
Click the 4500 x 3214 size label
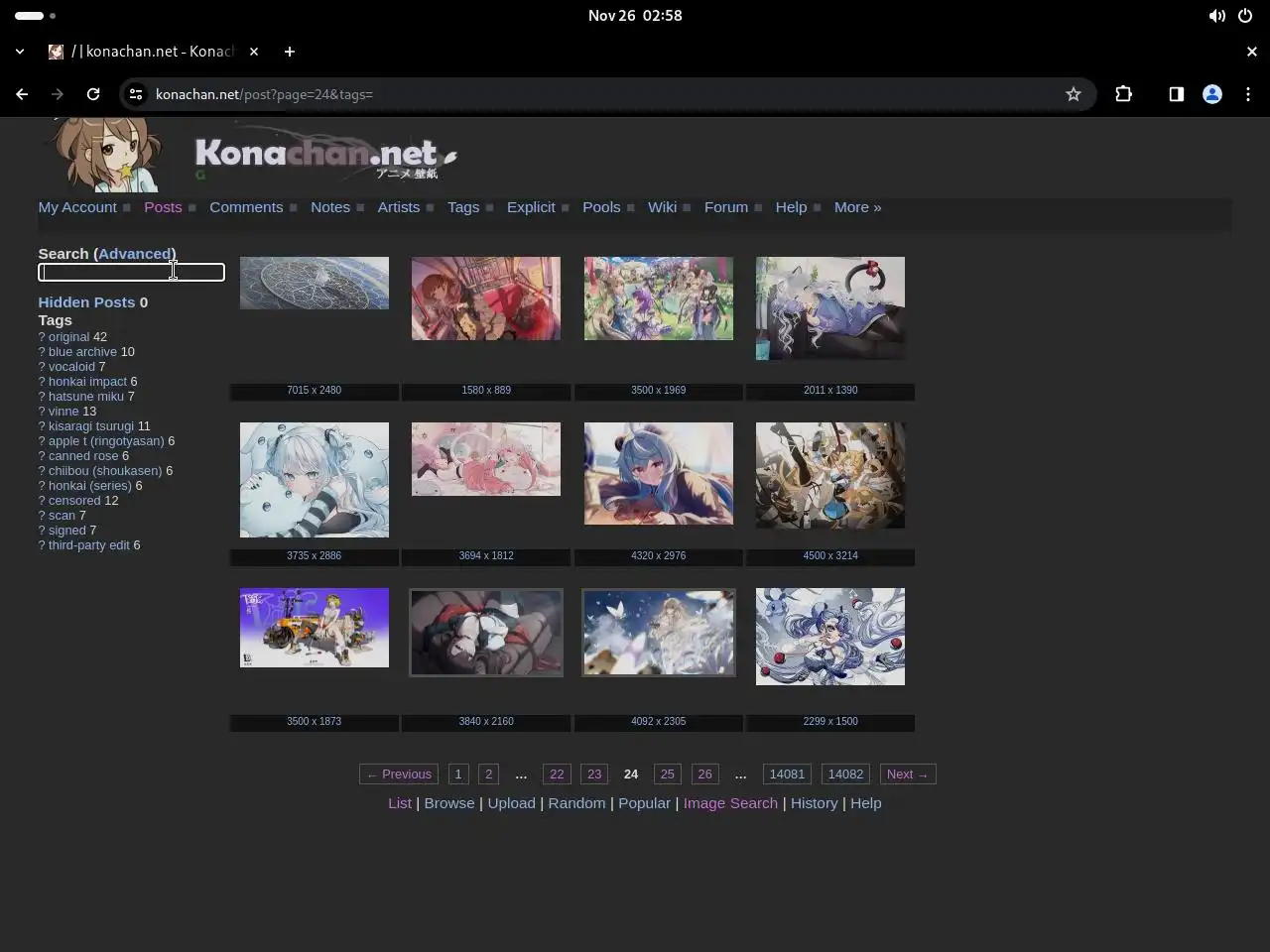coord(830,556)
